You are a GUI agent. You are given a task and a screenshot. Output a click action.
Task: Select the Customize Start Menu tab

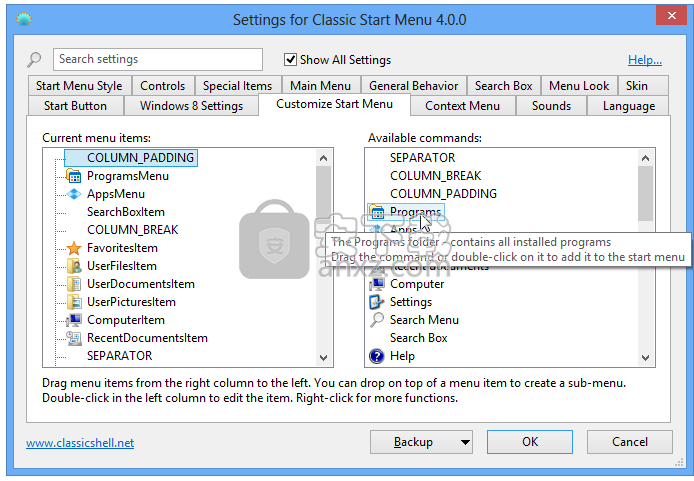pyautogui.click(x=335, y=104)
